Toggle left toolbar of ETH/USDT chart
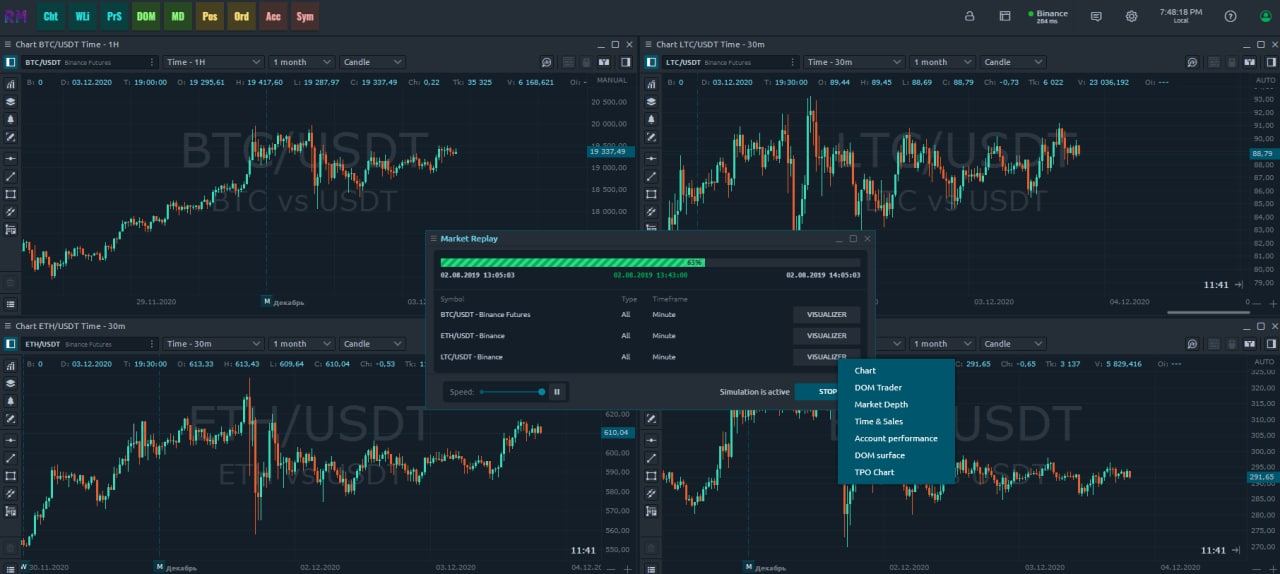 pyautogui.click(x=10, y=344)
